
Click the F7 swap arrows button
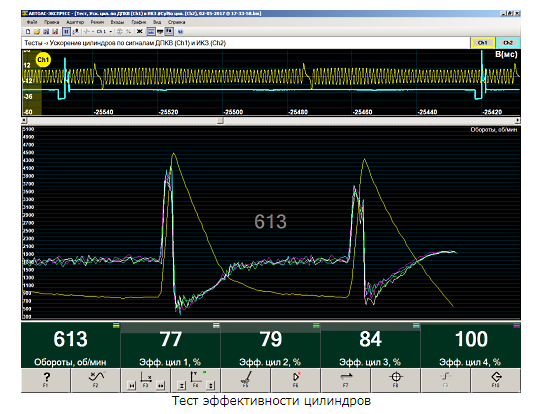tap(346, 380)
